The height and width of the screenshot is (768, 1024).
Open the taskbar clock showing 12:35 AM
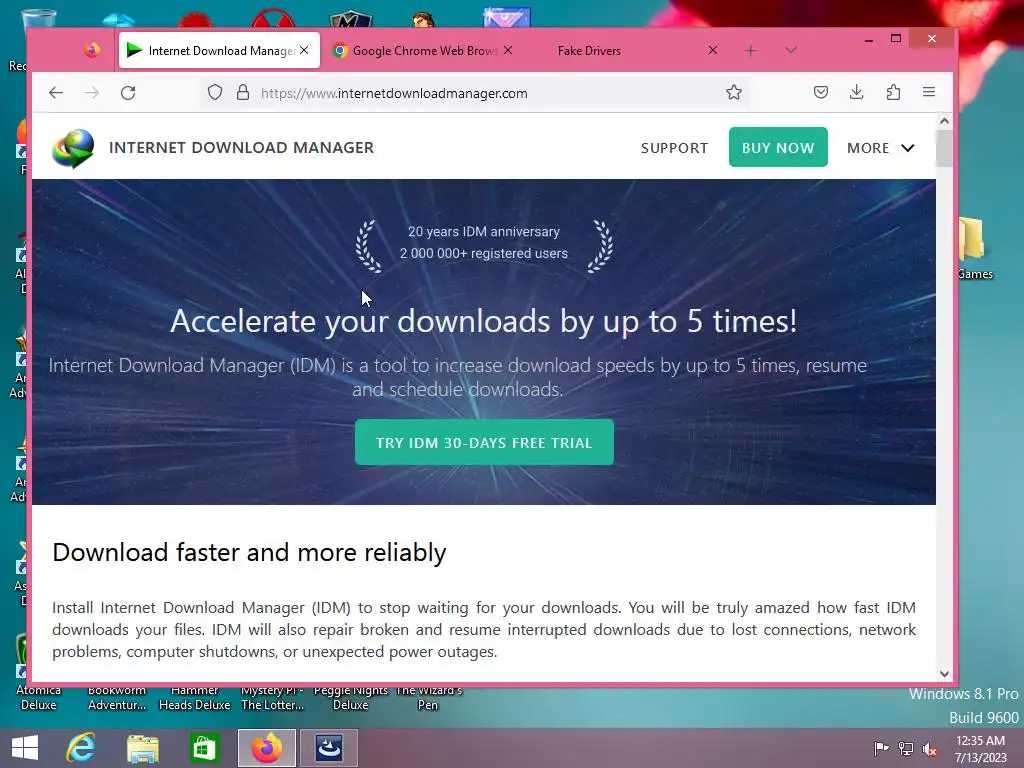(x=981, y=748)
